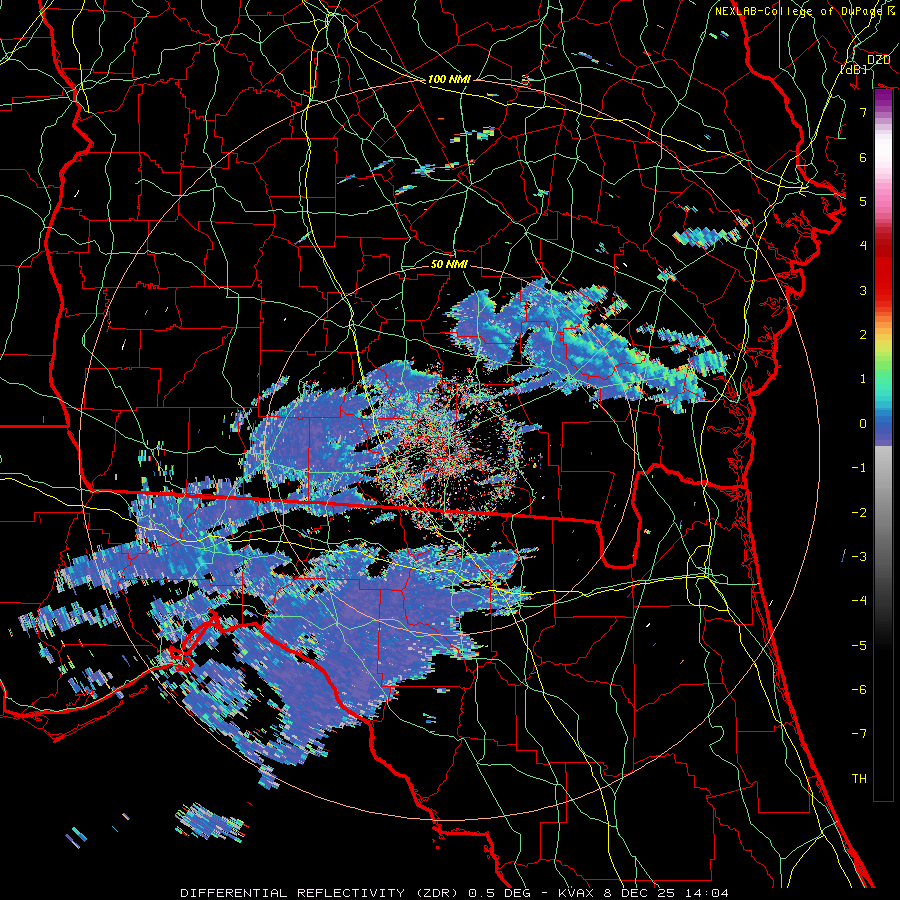Click the gray -2 dB section of color bar

click(883, 513)
